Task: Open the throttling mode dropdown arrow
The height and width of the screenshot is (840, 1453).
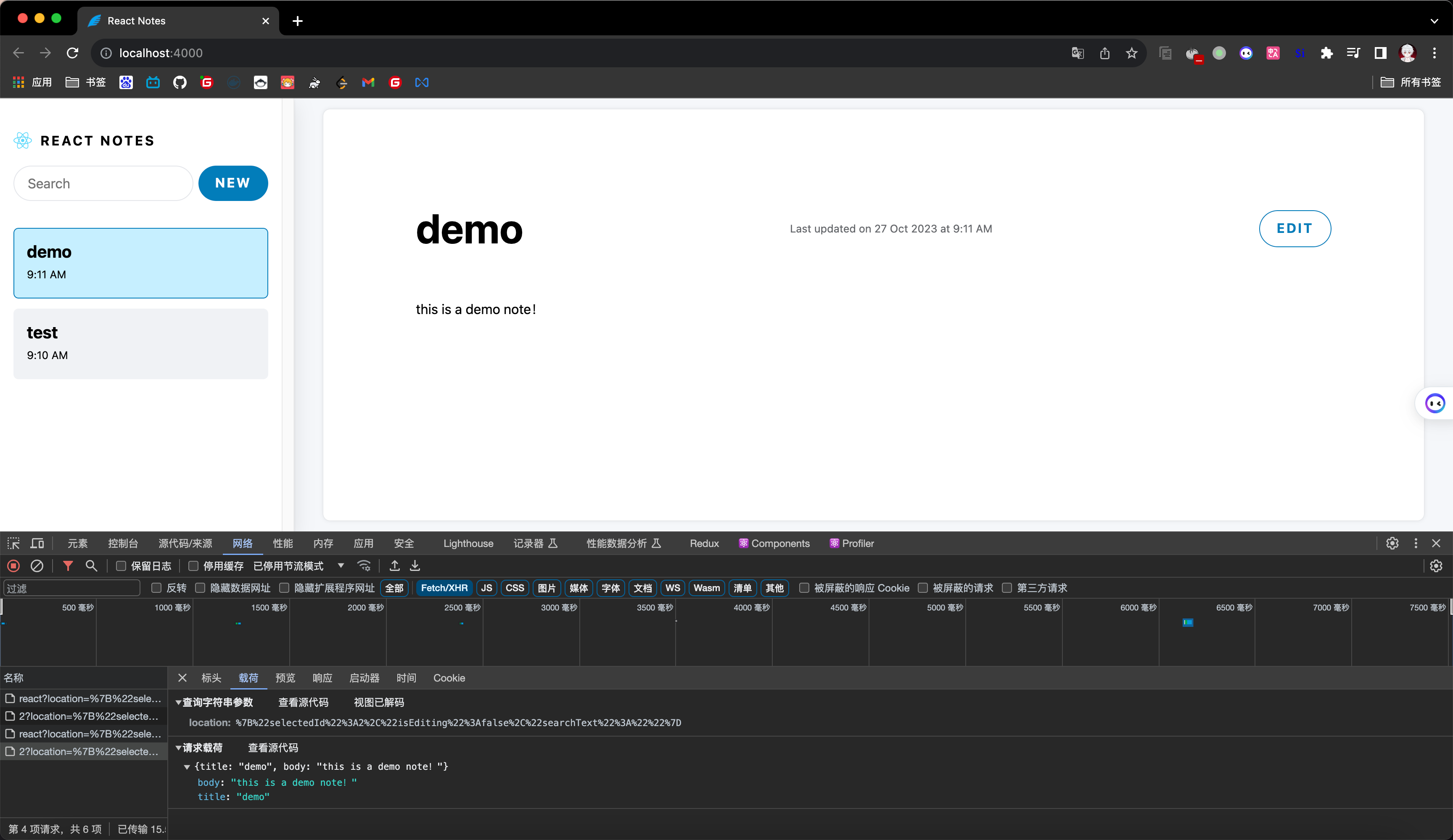Action: pos(341,565)
